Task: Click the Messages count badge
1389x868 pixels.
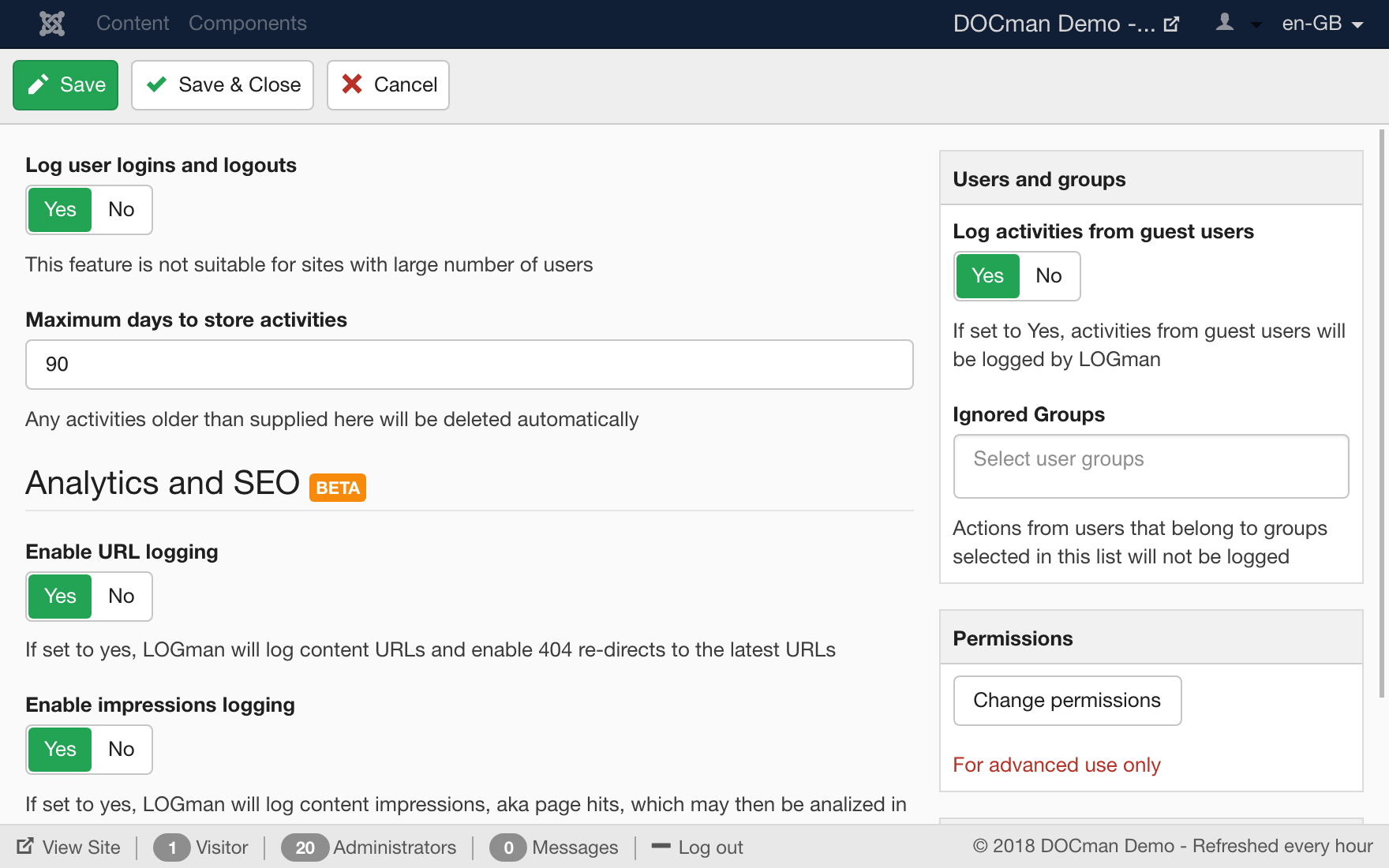Action: 508,847
